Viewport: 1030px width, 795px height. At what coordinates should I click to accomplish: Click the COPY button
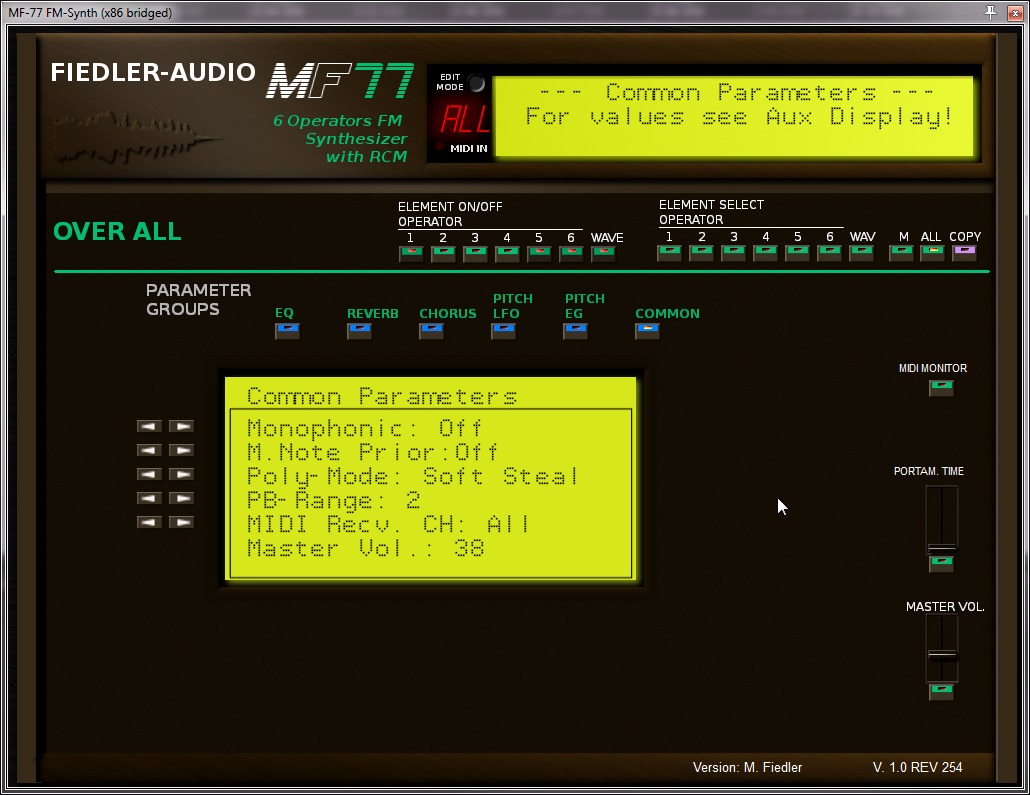tap(964, 253)
